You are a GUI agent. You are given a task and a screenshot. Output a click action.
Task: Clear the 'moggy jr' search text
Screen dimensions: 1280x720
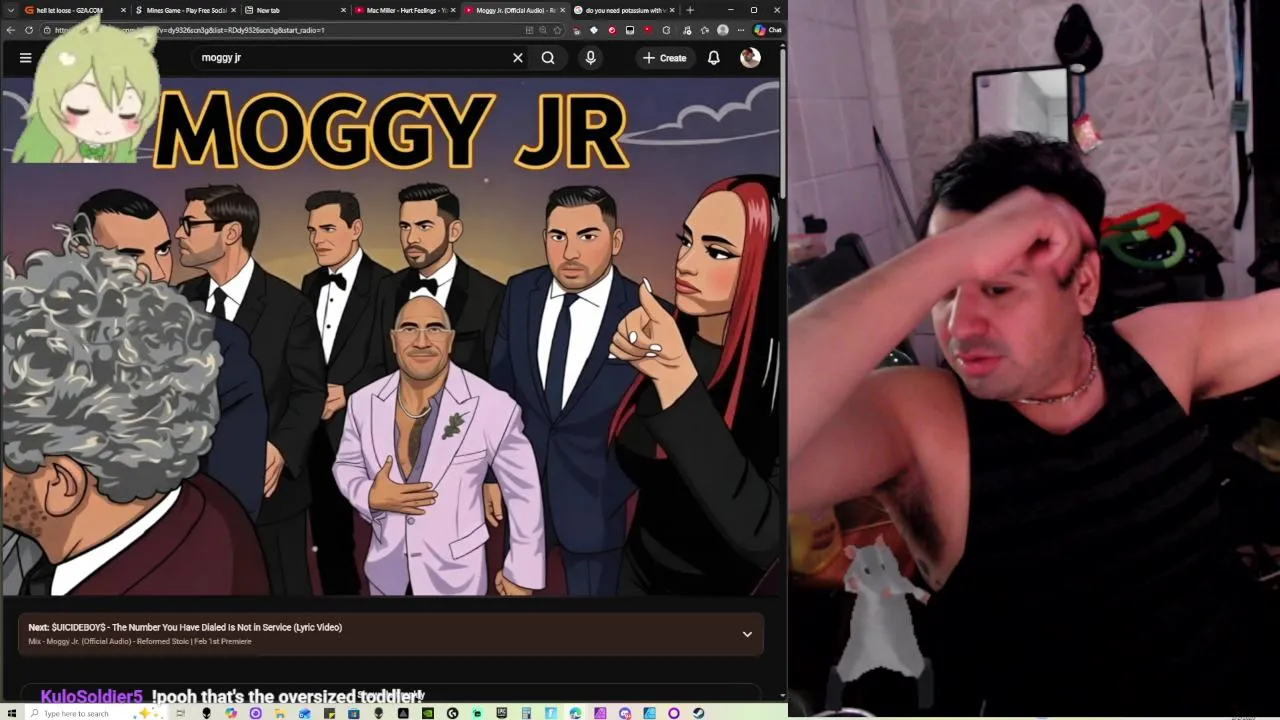tap(518, 58)
